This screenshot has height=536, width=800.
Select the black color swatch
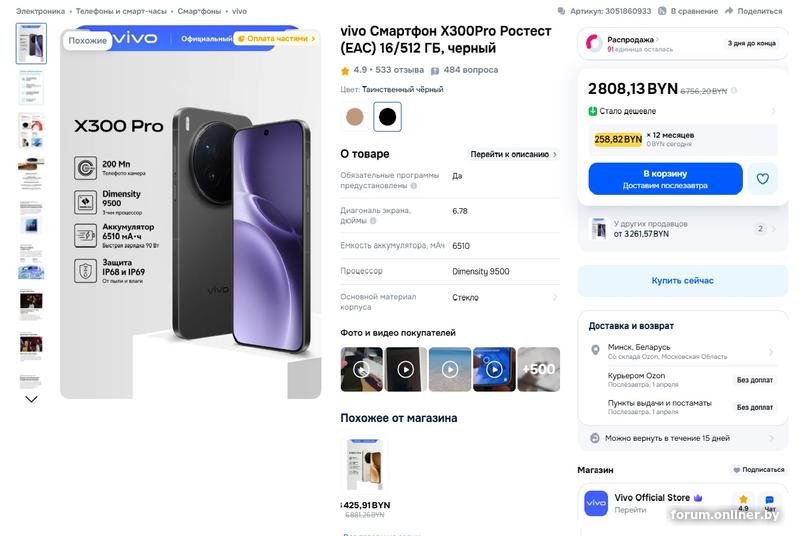point(387,117)
